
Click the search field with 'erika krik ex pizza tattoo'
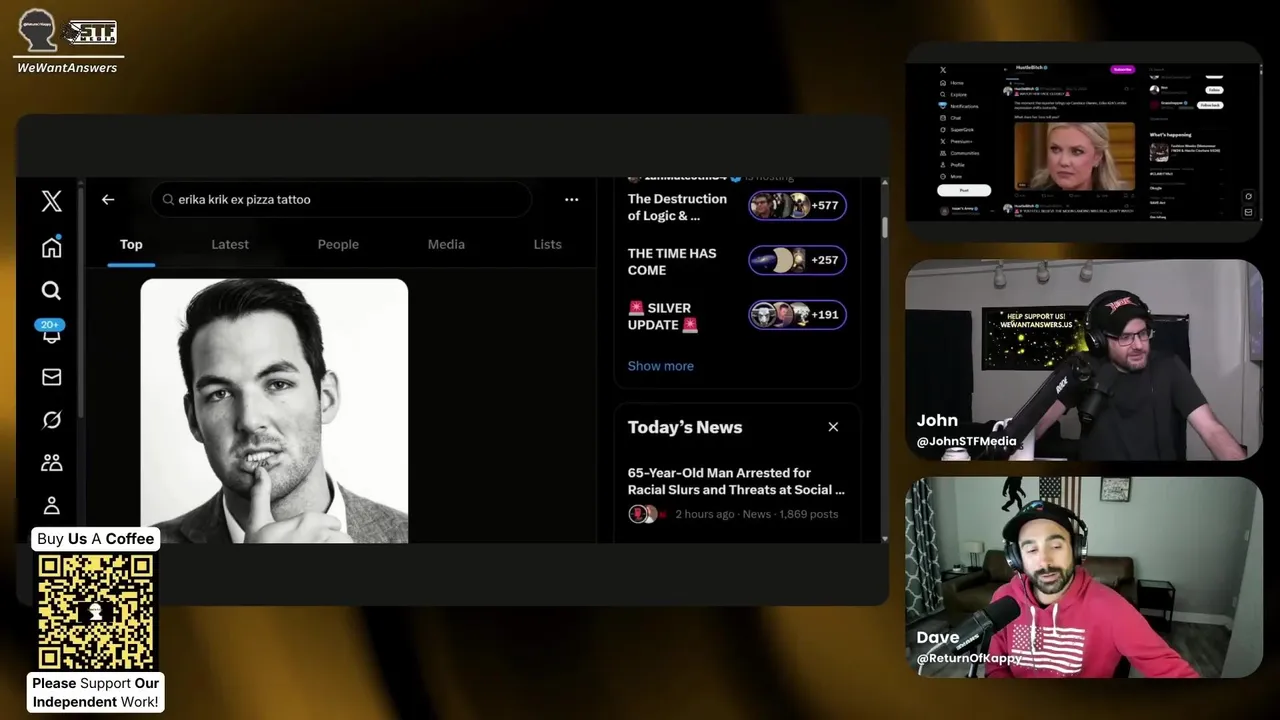coord(341,199)
